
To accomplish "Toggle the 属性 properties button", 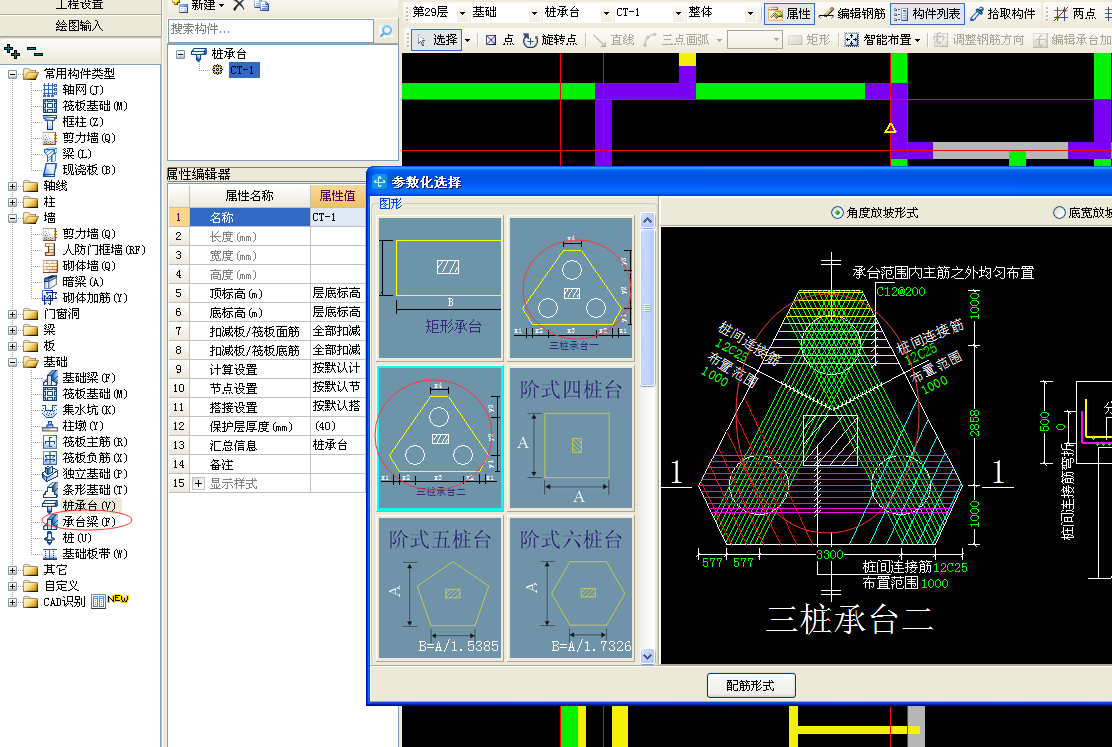I will pyautogui.click(x=789, y=13).
